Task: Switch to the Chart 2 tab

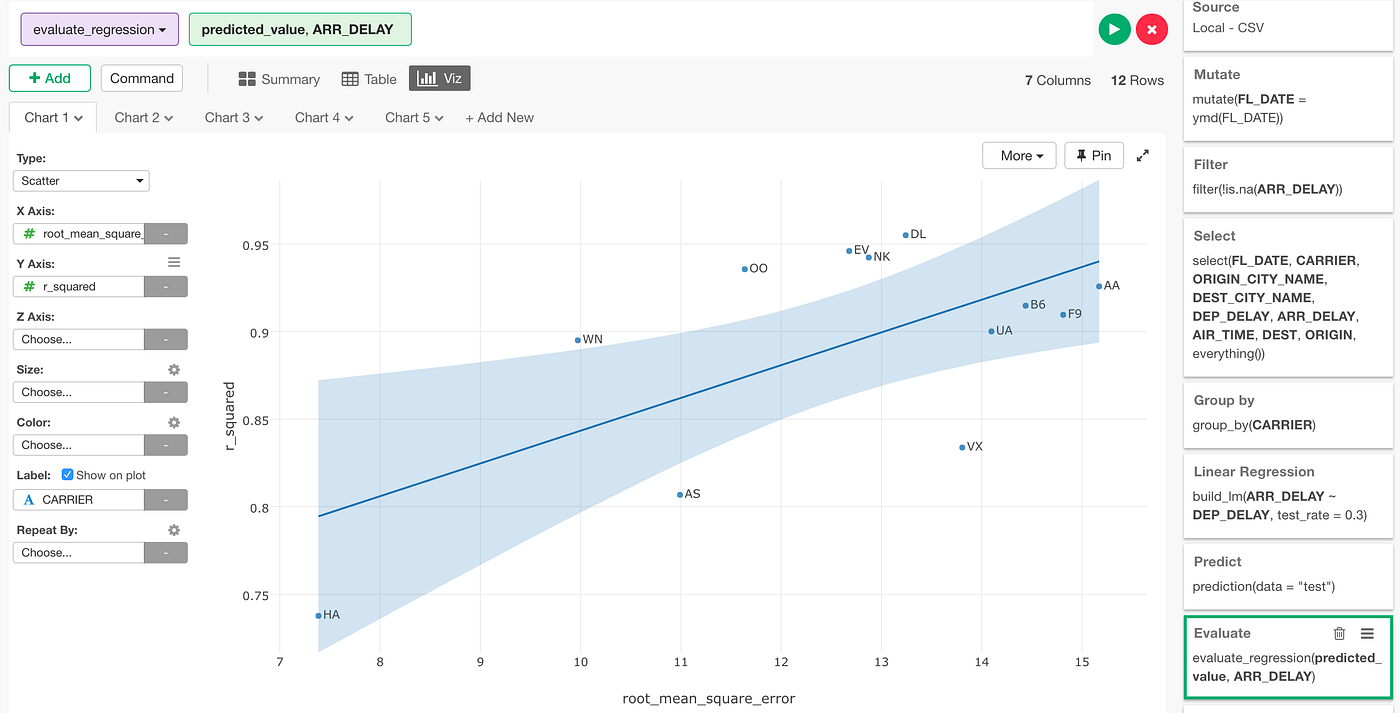Action: coord(143,117)
